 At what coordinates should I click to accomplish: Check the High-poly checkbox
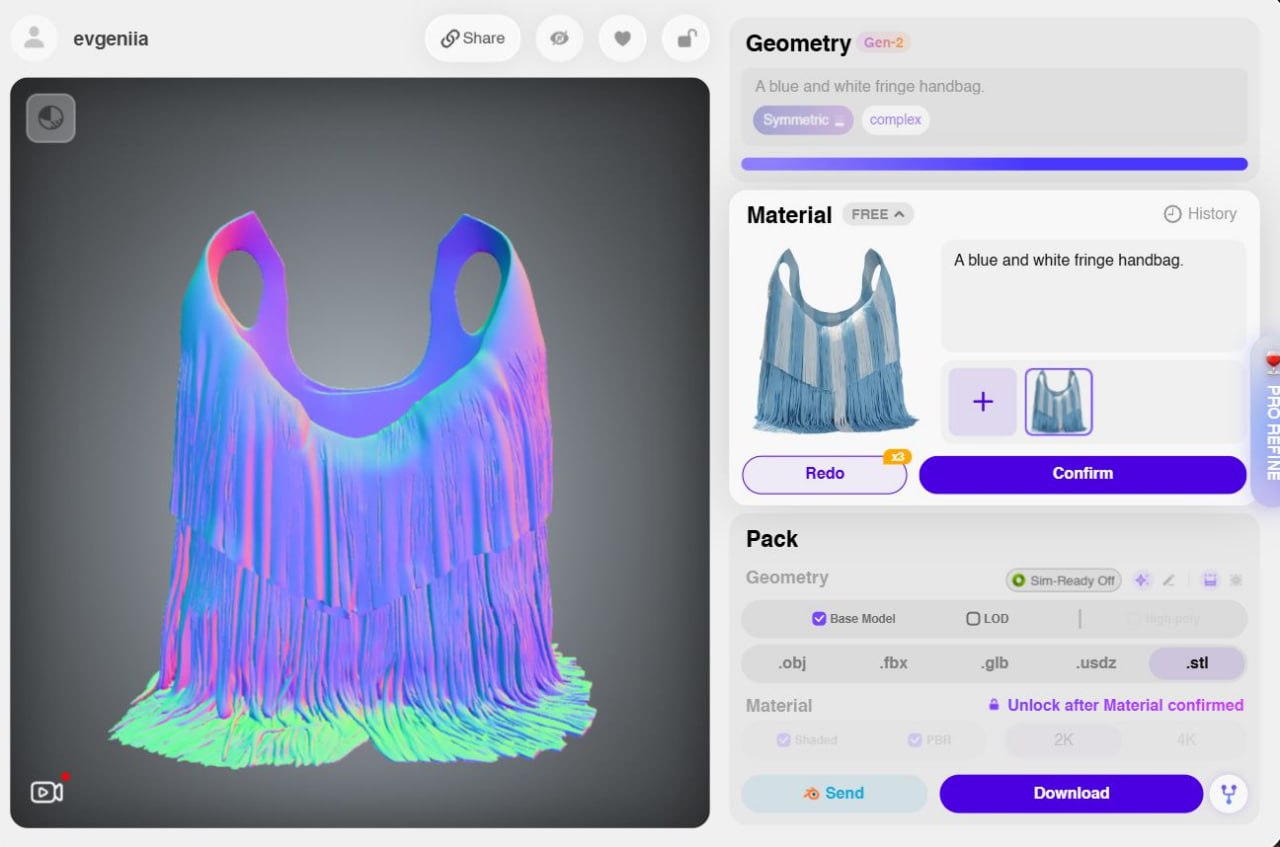point(1133,619)
